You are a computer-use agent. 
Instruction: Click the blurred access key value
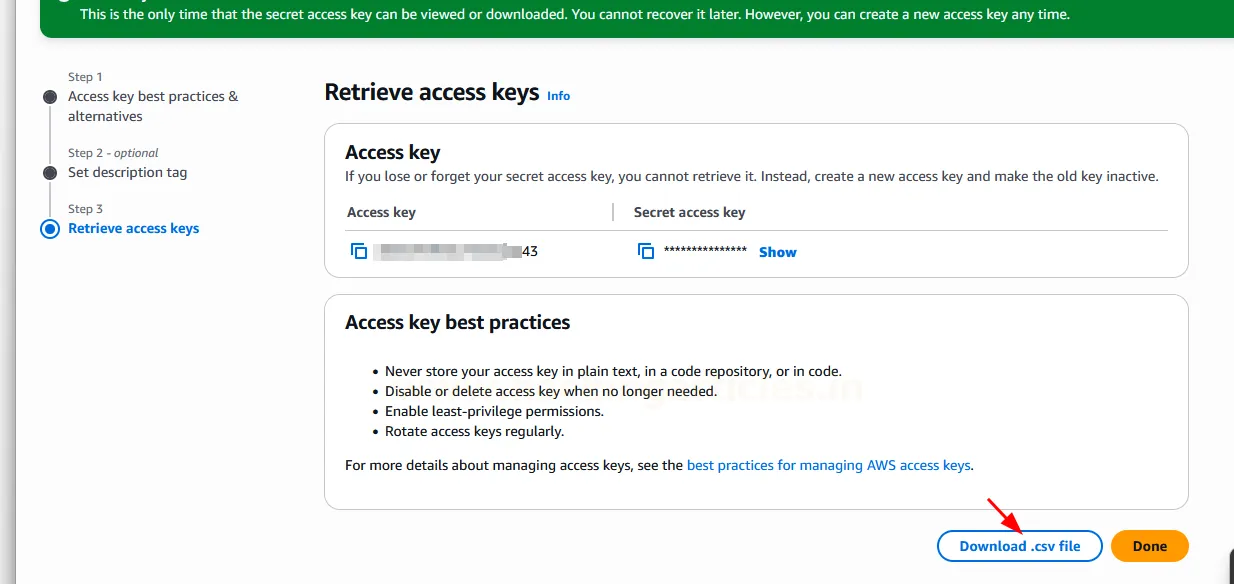(x=448, y=251)
